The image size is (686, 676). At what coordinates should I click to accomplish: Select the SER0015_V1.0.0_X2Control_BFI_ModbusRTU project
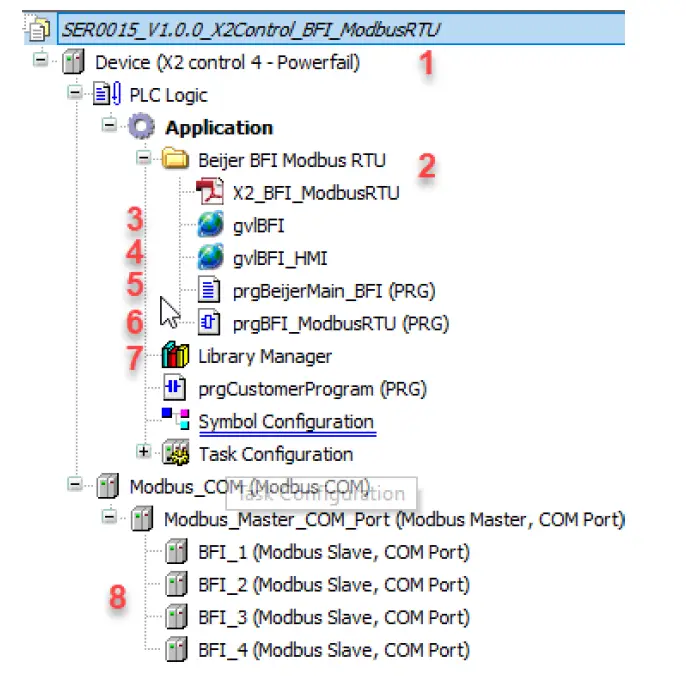(251, 30)
